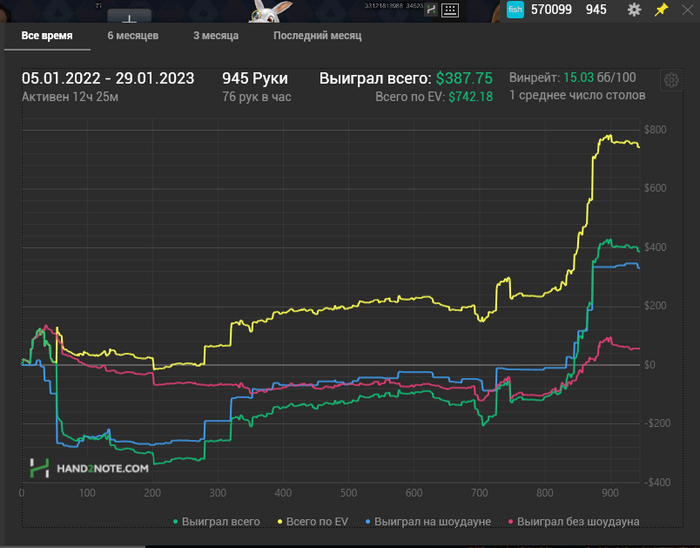Viewport: 700px width, 548px height.
Task: Click the 900 label on the x-axis
Action: pyautogui.click(x=610, y=493)
